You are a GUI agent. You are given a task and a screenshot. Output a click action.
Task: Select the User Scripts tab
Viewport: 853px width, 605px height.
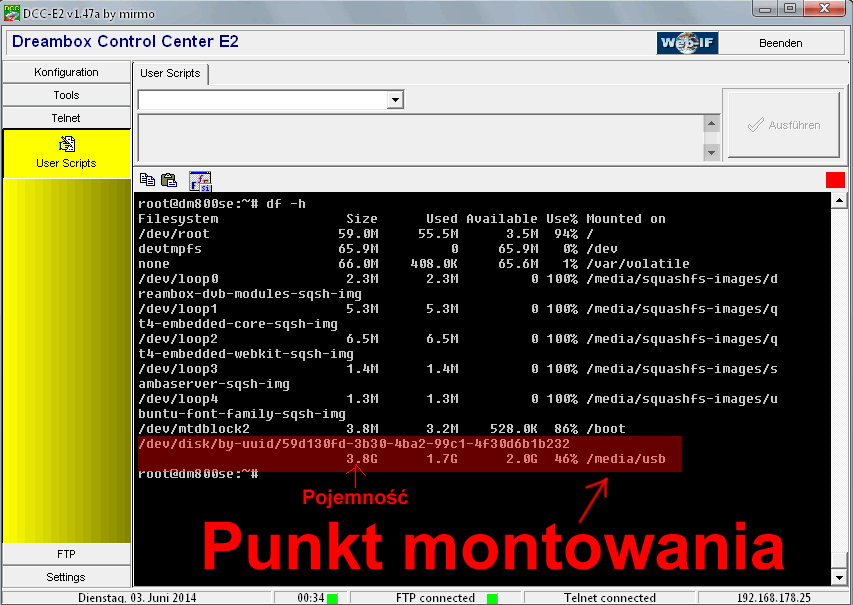pyautogui.click(x=170, y=73)
